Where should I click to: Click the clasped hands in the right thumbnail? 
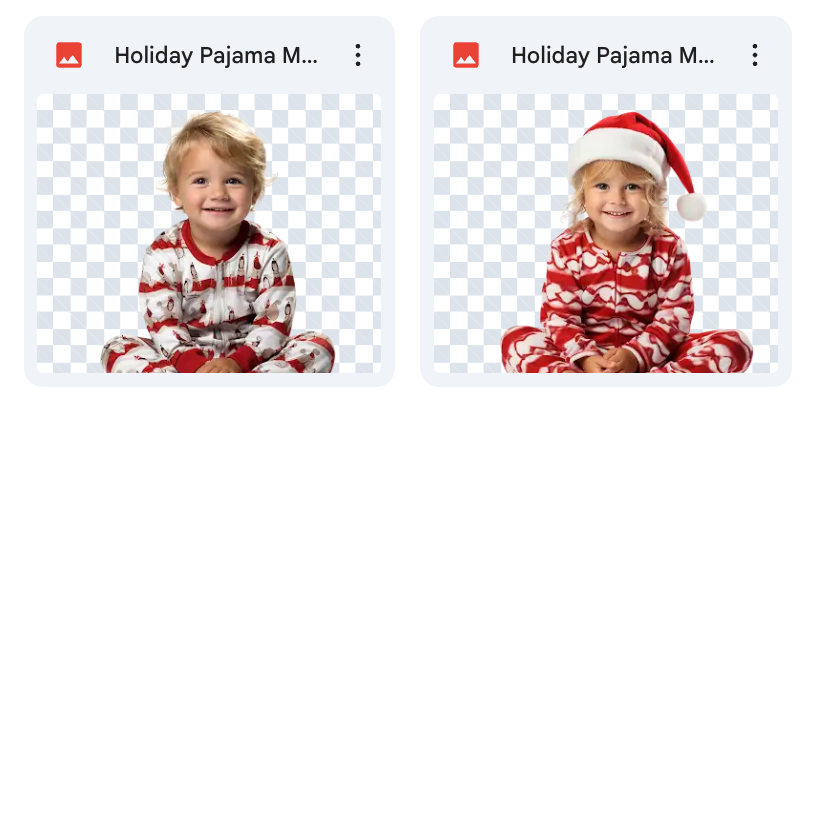pos(609,361)
